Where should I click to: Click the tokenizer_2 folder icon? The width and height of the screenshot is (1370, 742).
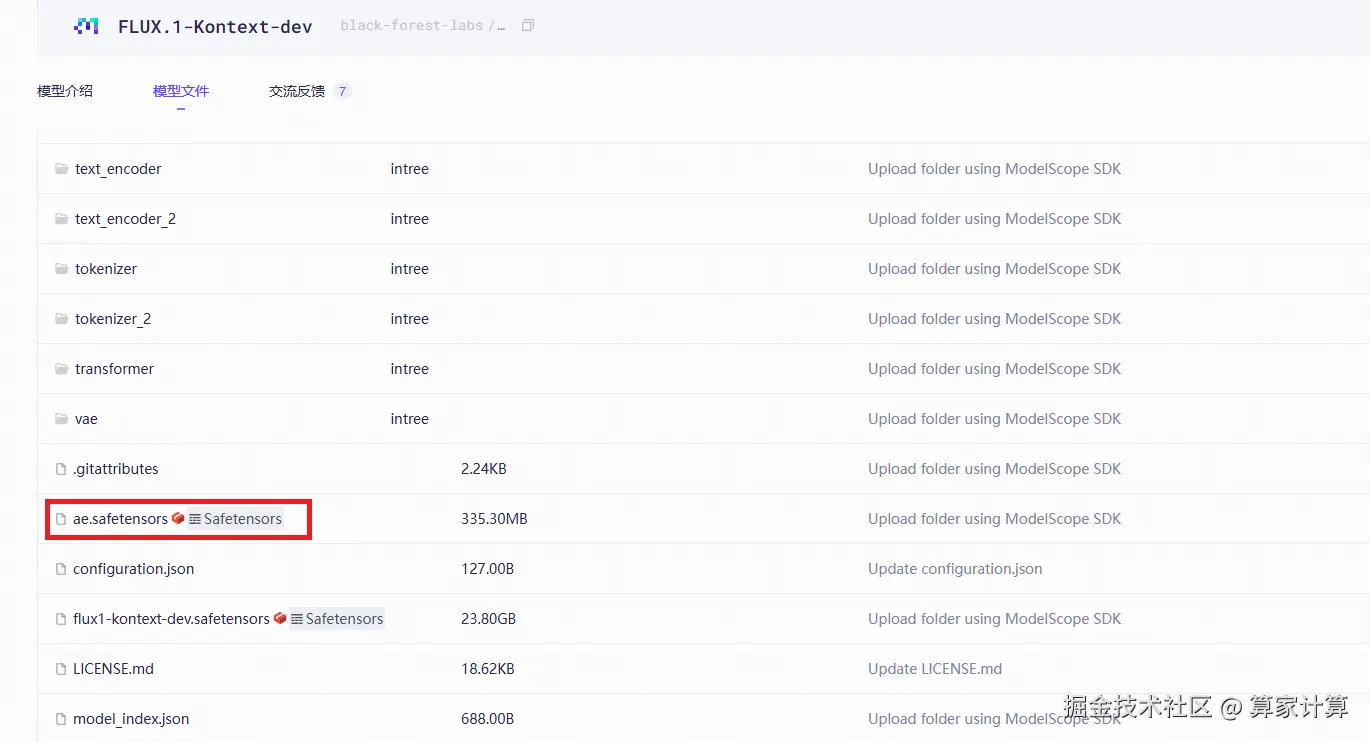click(x=61, y=319)
